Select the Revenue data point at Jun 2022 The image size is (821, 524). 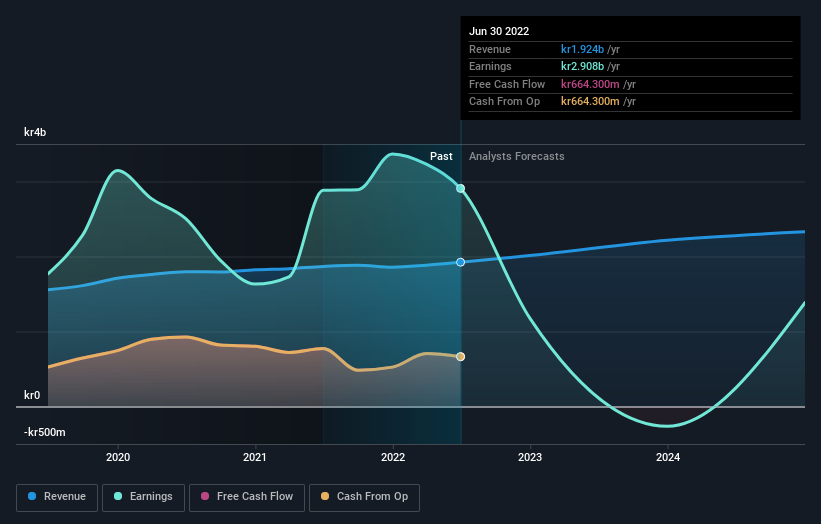pos(460,262)
